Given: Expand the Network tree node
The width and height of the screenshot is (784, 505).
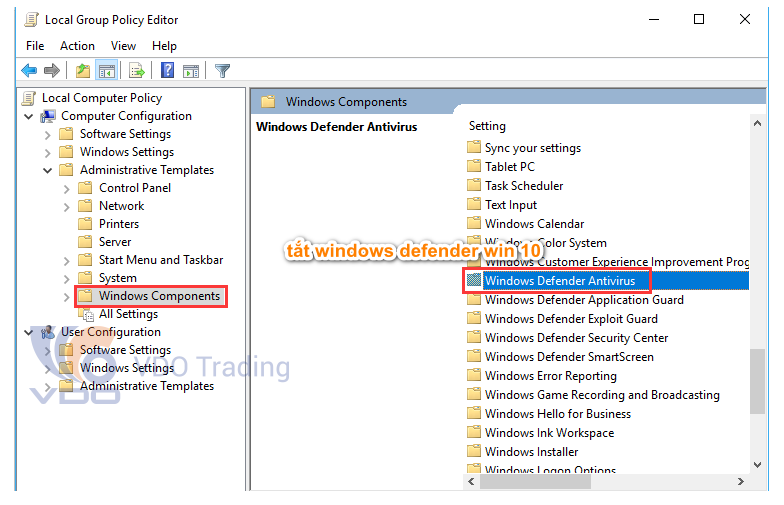Looking at the screenshot, I should [66, 207].
